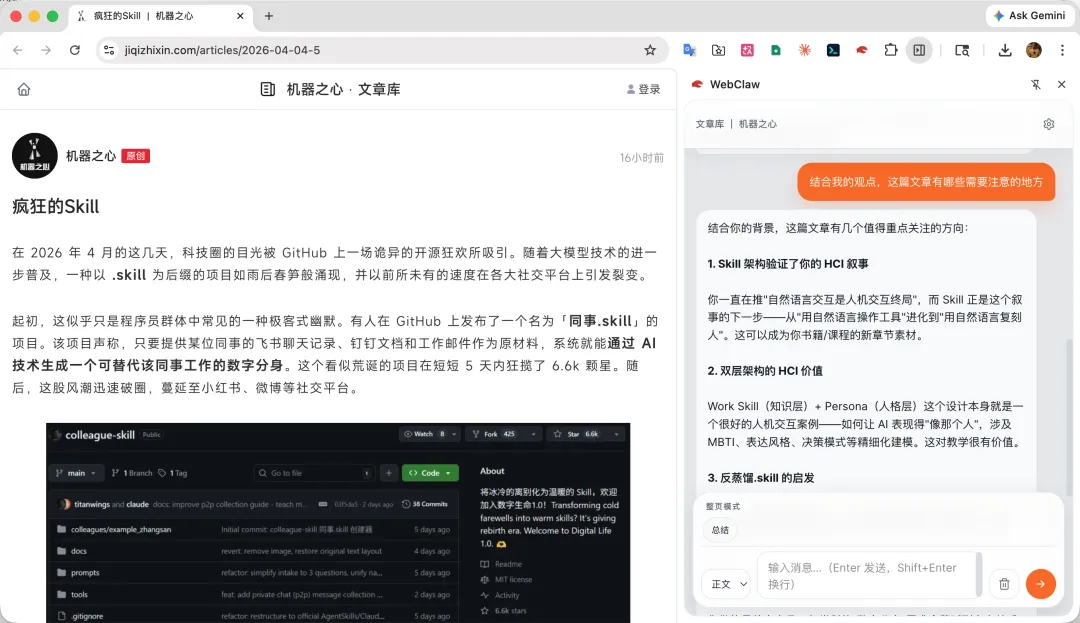Open site information icon in address bar

click(x=109, y=50)
